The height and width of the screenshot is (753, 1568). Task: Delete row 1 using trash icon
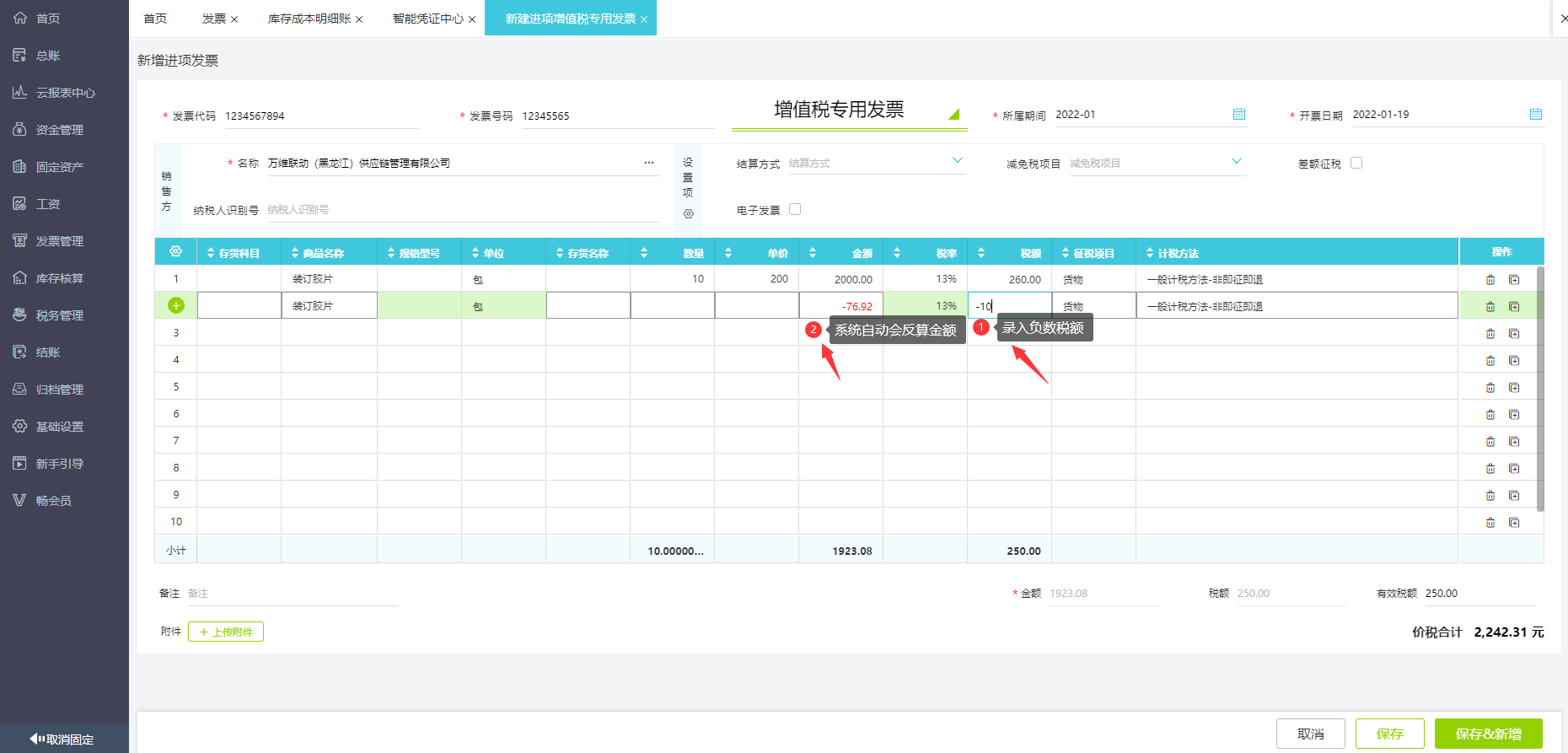[1490, 279]
